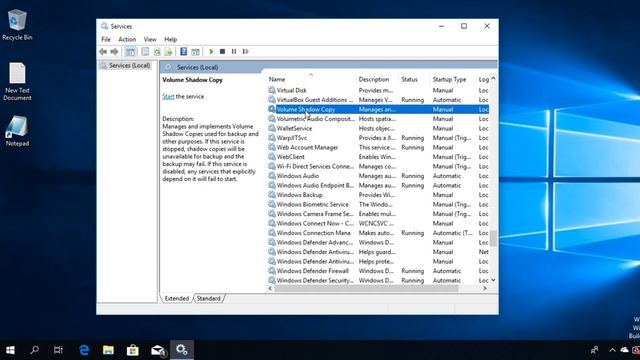This screenshot has height=360, width=640.
Task: Open Task View on the taskbar
Action: [58, 350]
